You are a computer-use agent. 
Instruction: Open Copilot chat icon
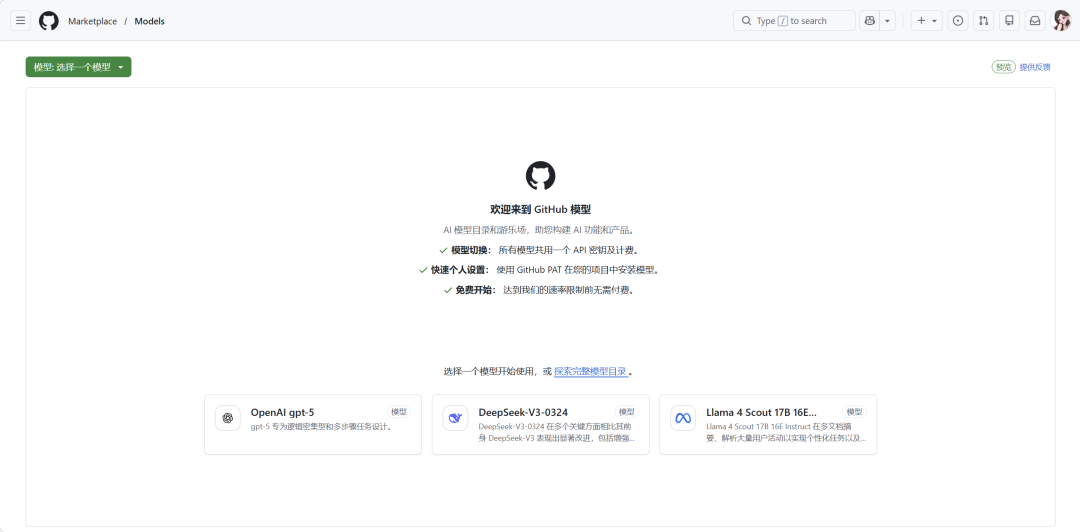pyautogui.click(x=869, y=21)
